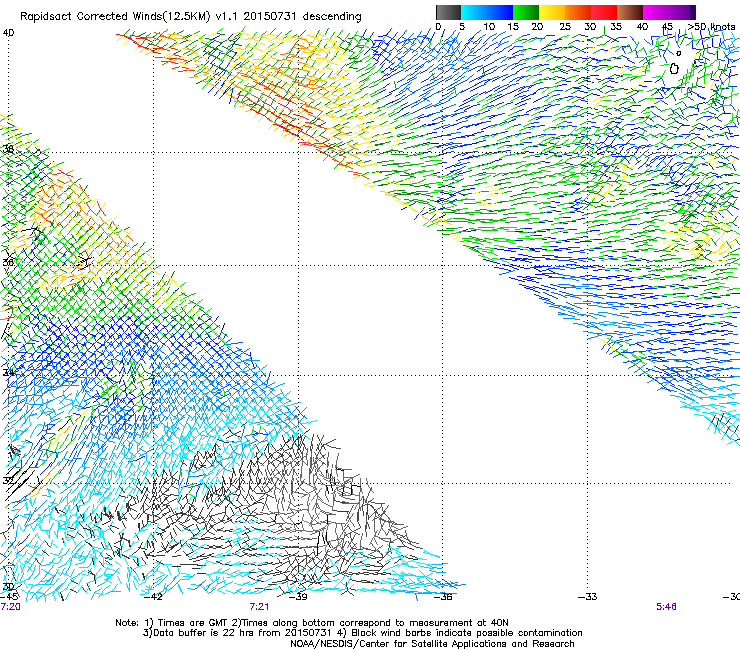Click the legend label '5'
Screen dimensions: 740x650
tap(462, 27)
